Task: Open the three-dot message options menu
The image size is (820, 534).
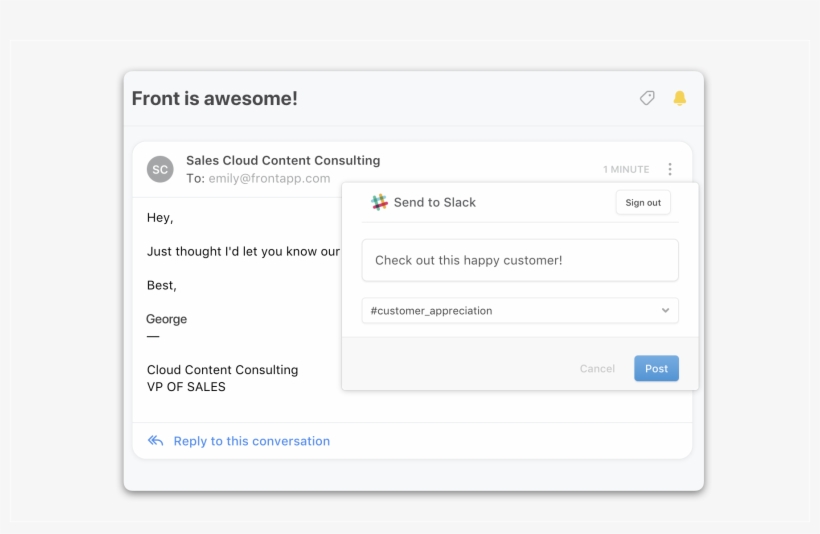Action: point(670,169)
